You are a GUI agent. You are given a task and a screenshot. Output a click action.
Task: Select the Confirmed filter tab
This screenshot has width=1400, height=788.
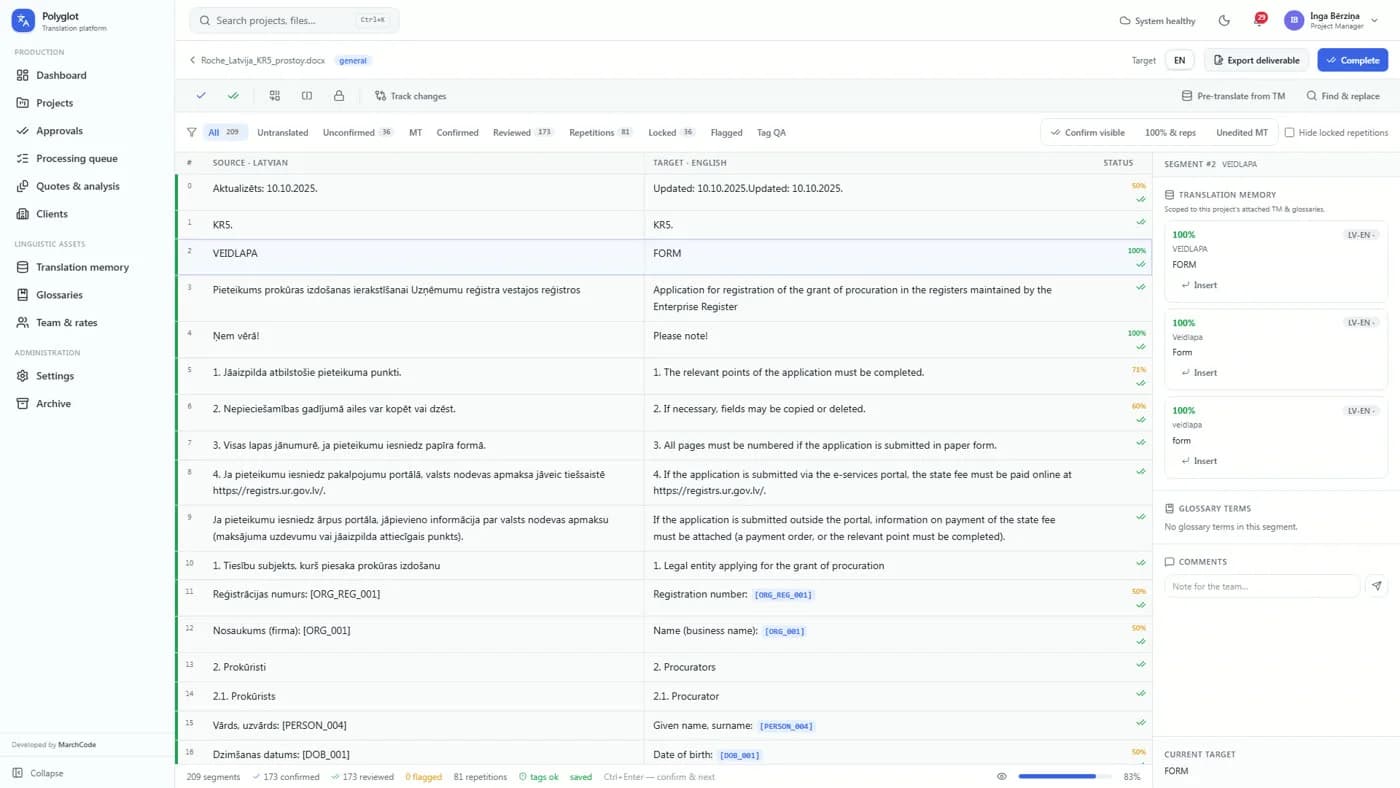(x=457, y=132)
